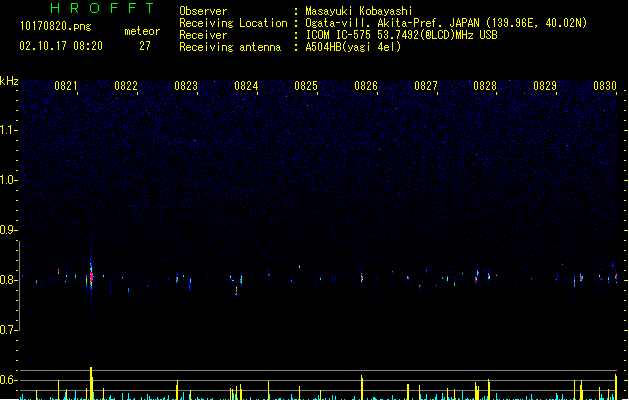Click the antenna value A504HB(yagi 4el)

(353, 47)
